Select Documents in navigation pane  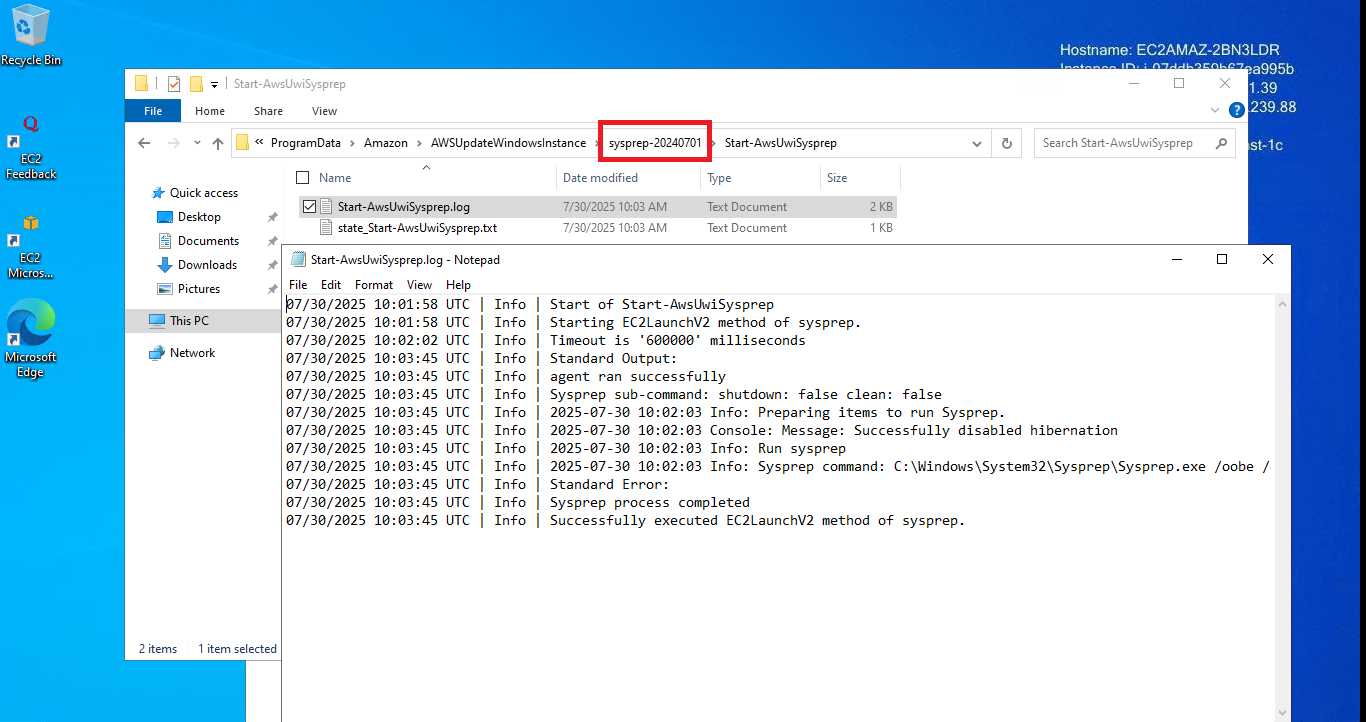click(x=208, y=241)
